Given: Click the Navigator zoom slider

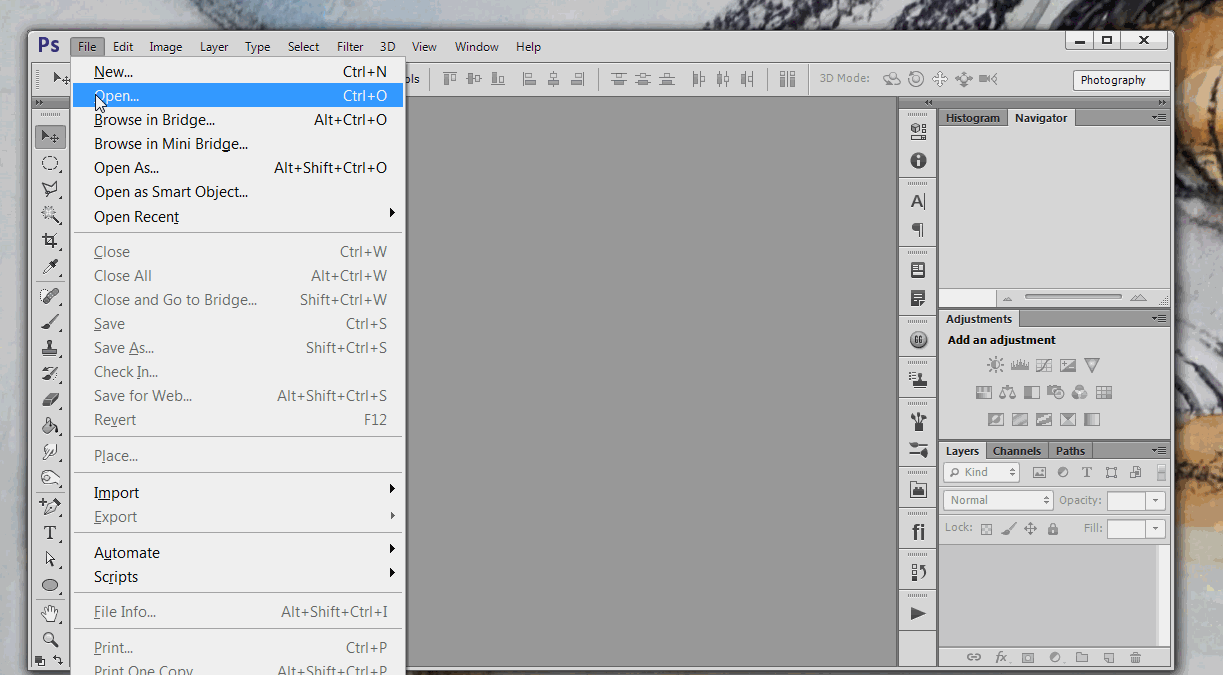Looking at the screenshot, I should tap(1073, 297).
